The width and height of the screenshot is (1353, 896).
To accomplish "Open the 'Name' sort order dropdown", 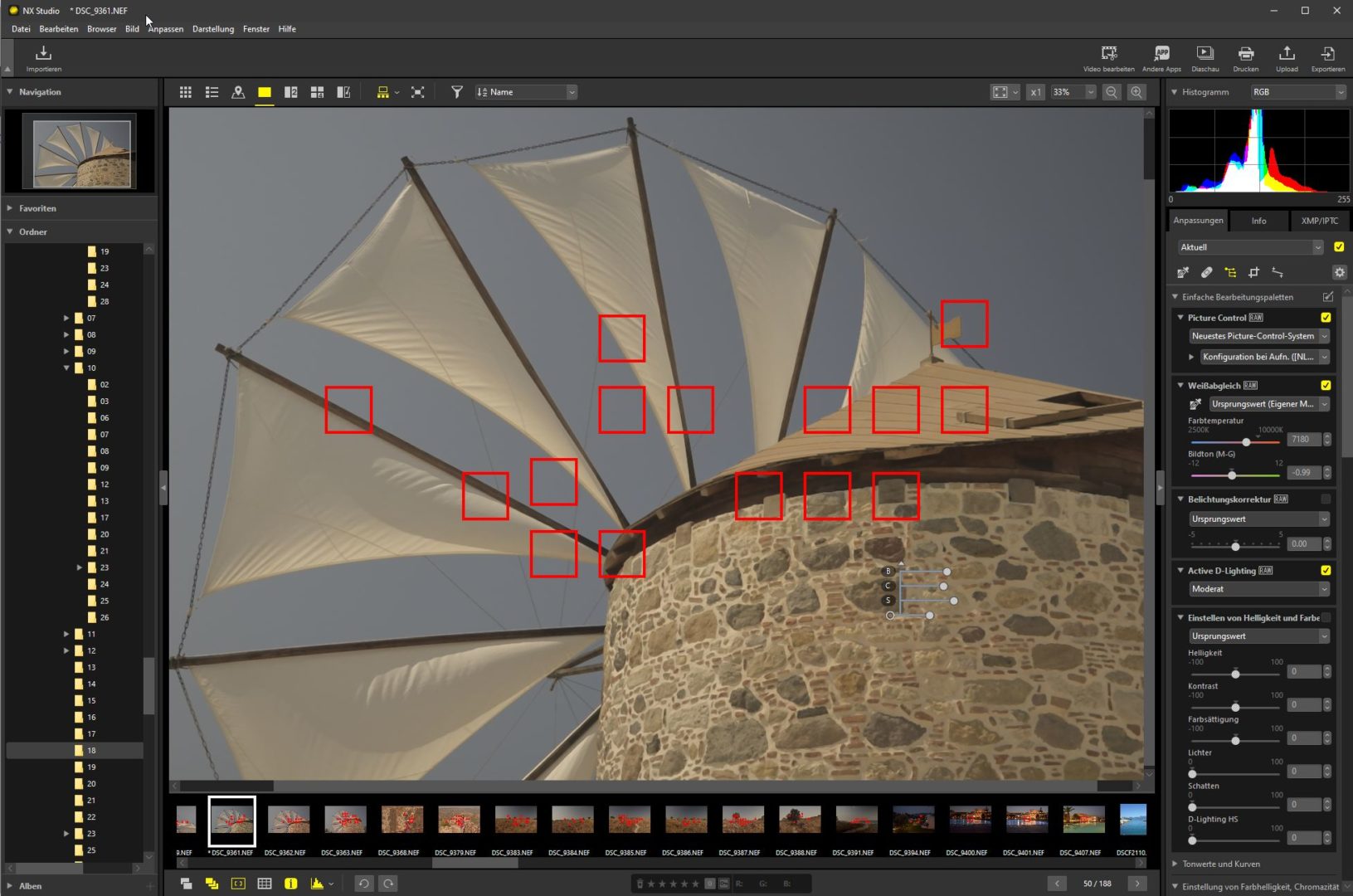I will pyautogui.click(x=525, y=92).
